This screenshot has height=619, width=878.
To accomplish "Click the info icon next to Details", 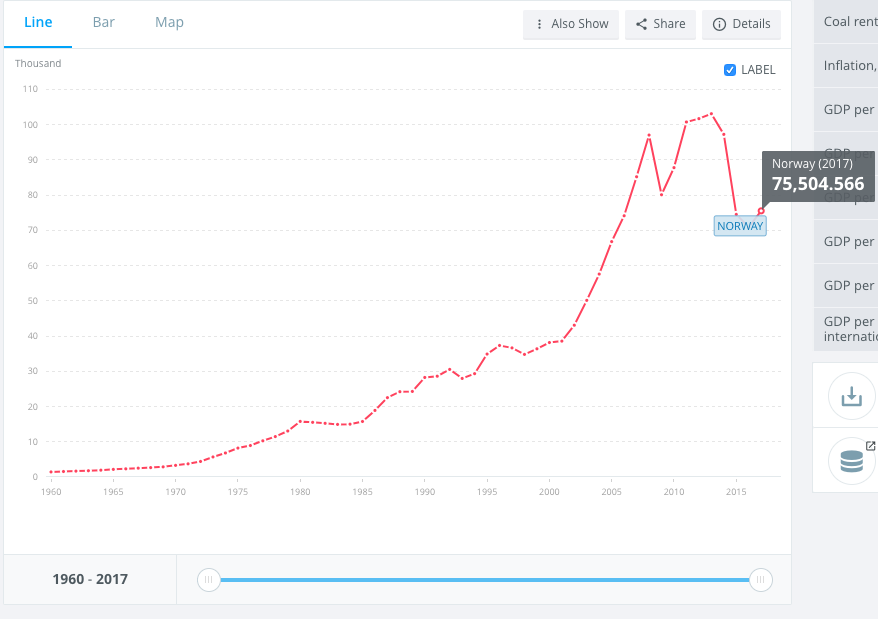I will (719, 24).
